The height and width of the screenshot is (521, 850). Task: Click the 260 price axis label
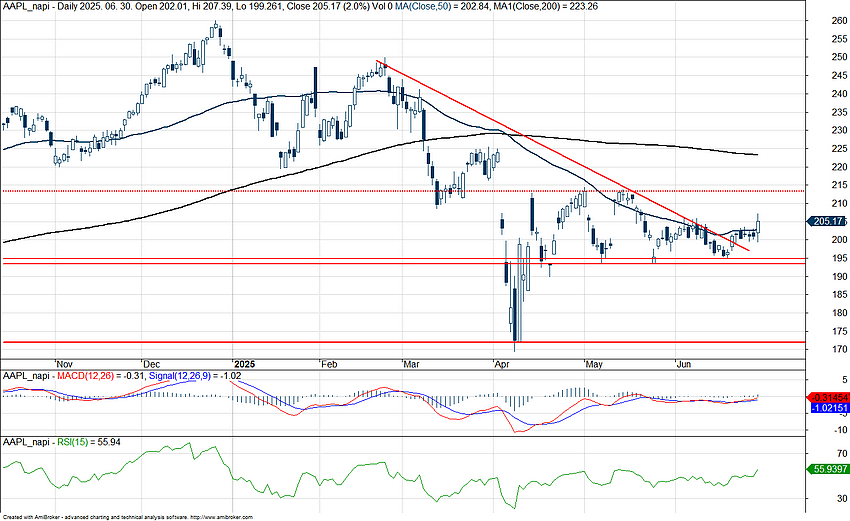pyautogui.click(x=839, y=21)
